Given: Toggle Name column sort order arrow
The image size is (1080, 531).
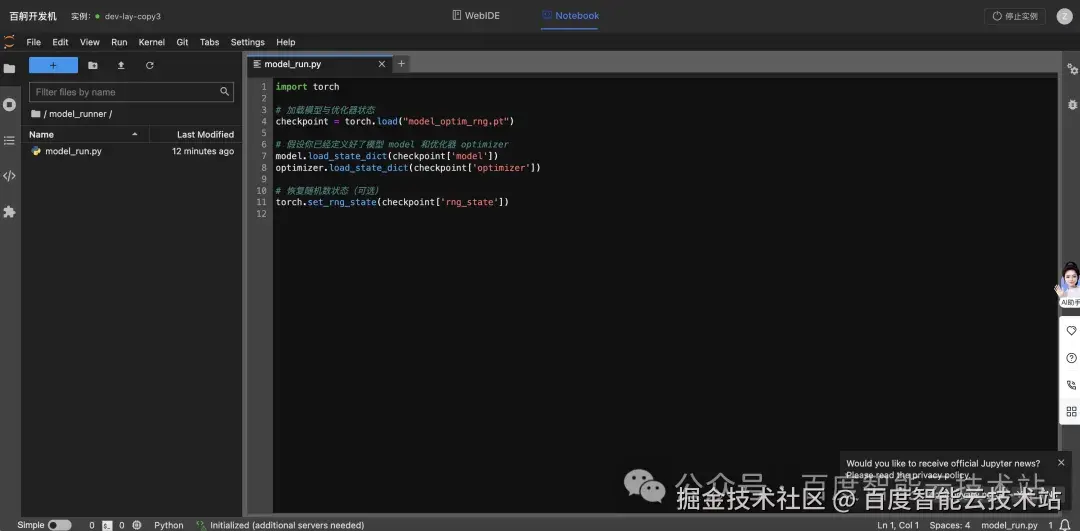Looking at the screenshot, I should coord(135,134).
